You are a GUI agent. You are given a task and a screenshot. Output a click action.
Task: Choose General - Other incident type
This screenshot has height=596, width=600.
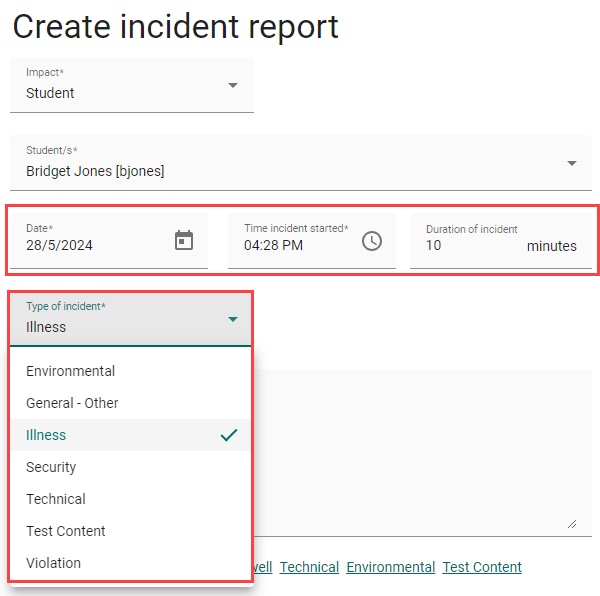[72, 403]
